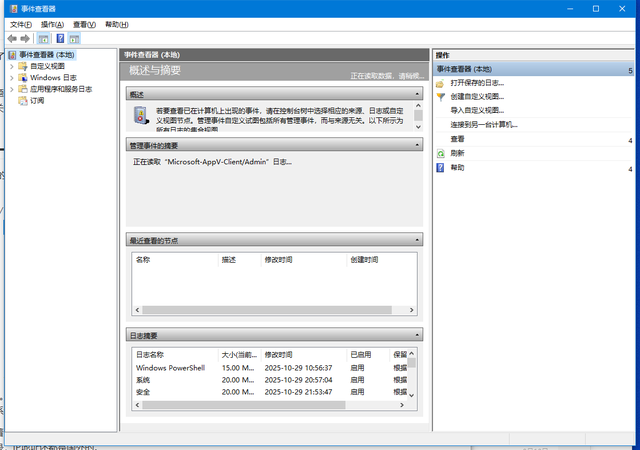Image resolution: width=640 pixels, height=450 pixels.
Task: Click the 日志摘要 horizontal scrollbar thumb
Action: (x=244, y=405)
